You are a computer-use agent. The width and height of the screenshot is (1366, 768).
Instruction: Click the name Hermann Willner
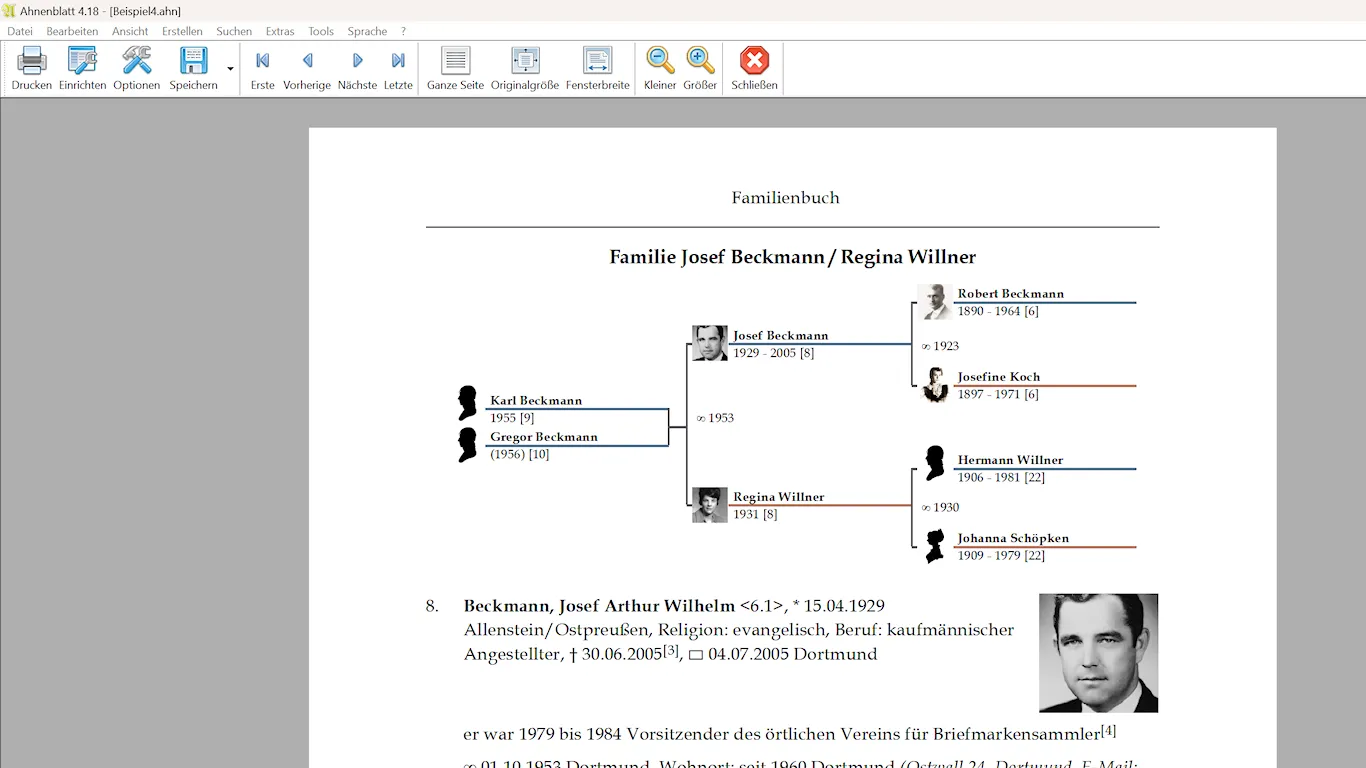click(1011, 460)
